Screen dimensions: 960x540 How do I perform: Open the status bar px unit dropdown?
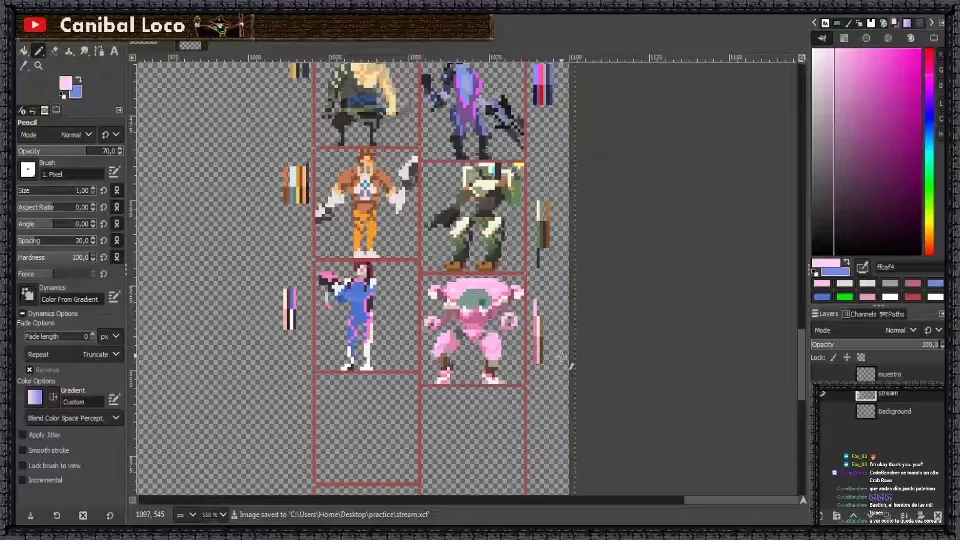click(186, 515)
